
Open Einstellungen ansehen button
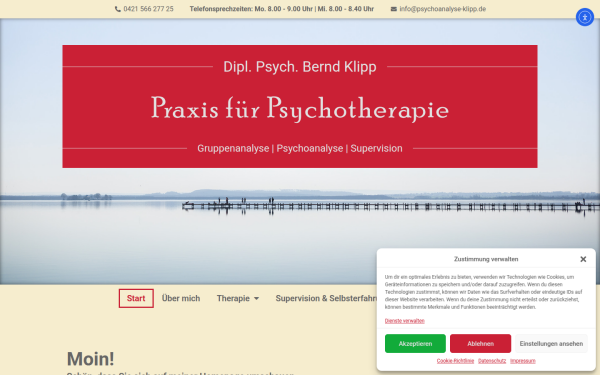click(551, 344)
